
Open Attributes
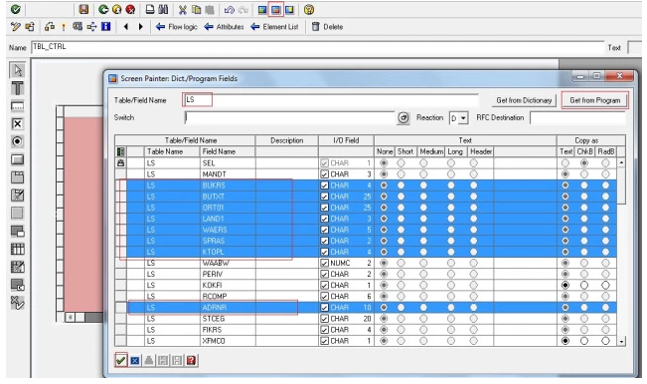pyautogui.click(x=224, y=27)
